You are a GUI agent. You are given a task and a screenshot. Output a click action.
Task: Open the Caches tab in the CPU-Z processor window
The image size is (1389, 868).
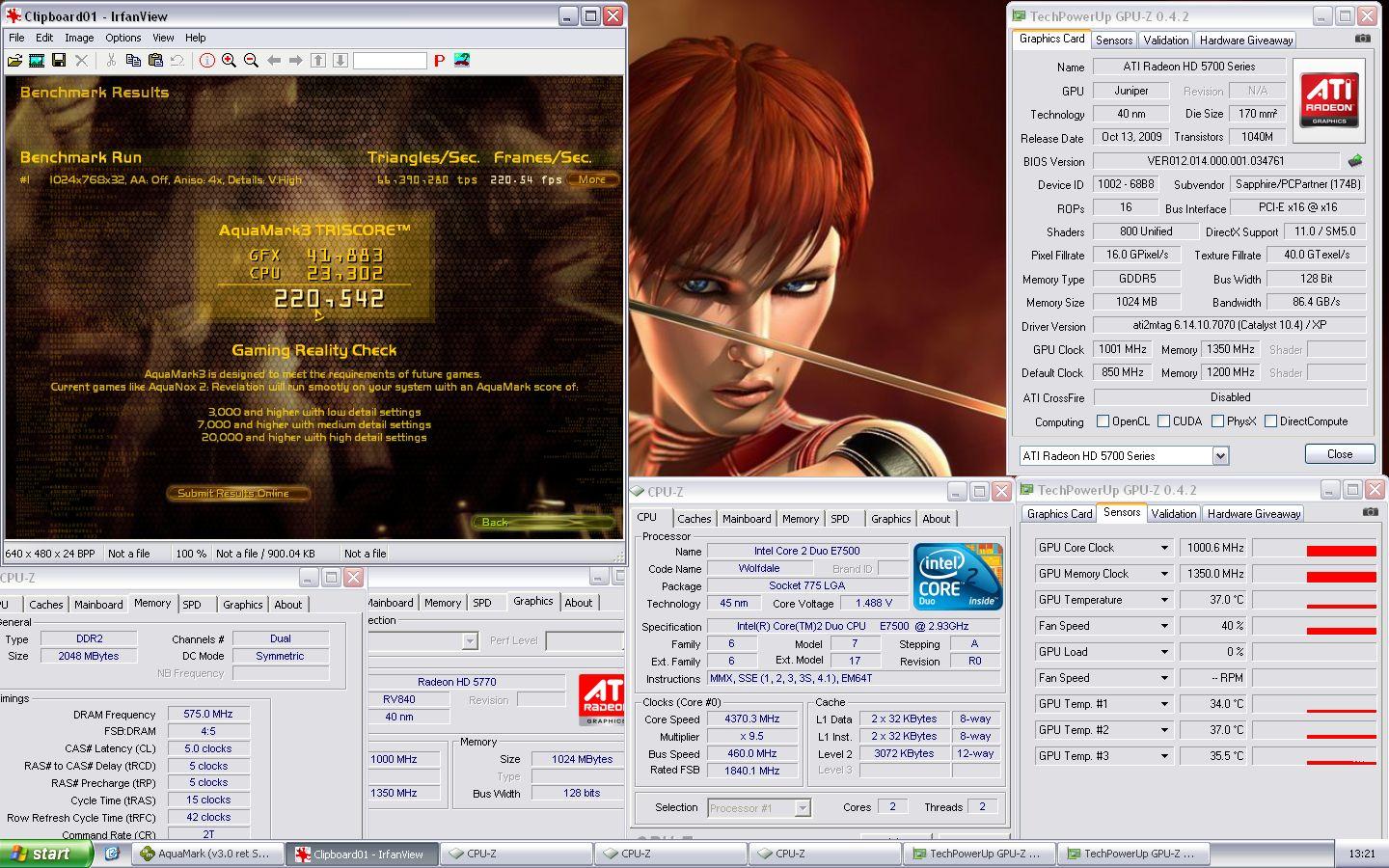(694, 519)
